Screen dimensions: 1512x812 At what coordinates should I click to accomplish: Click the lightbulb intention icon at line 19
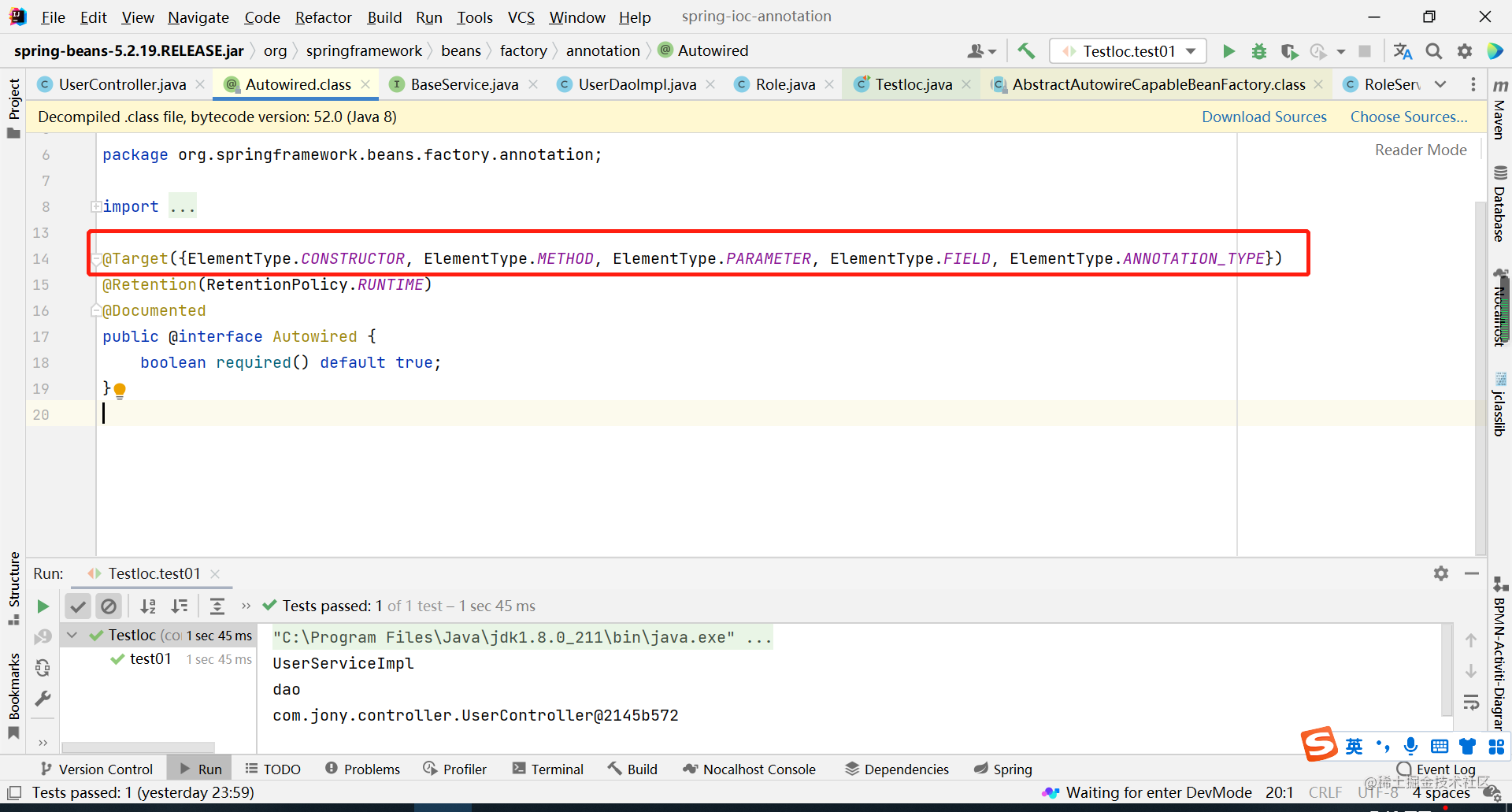(x=120, y=390)
